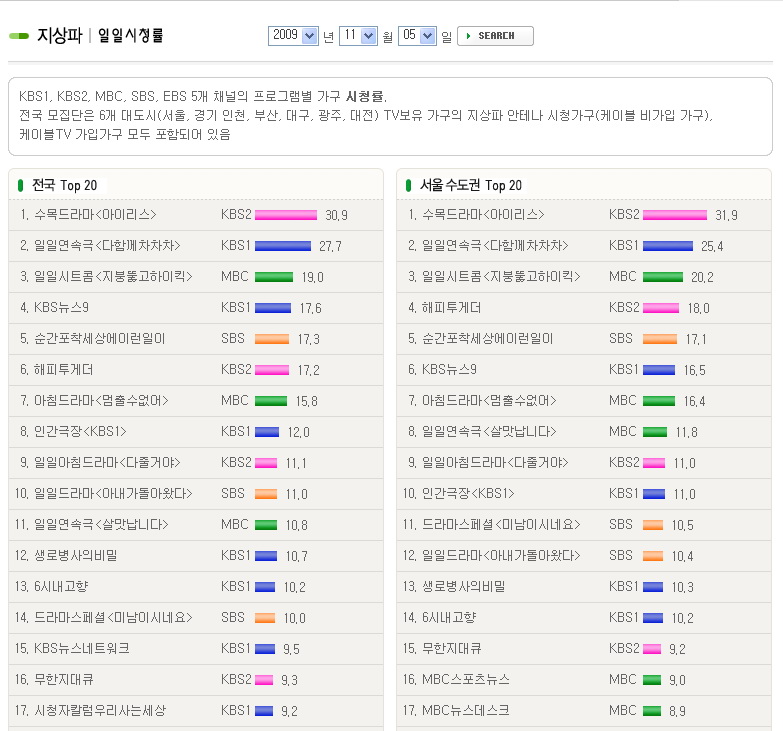Select 인간극장<KBS1> in 전국 Top 20

[80, 431]
